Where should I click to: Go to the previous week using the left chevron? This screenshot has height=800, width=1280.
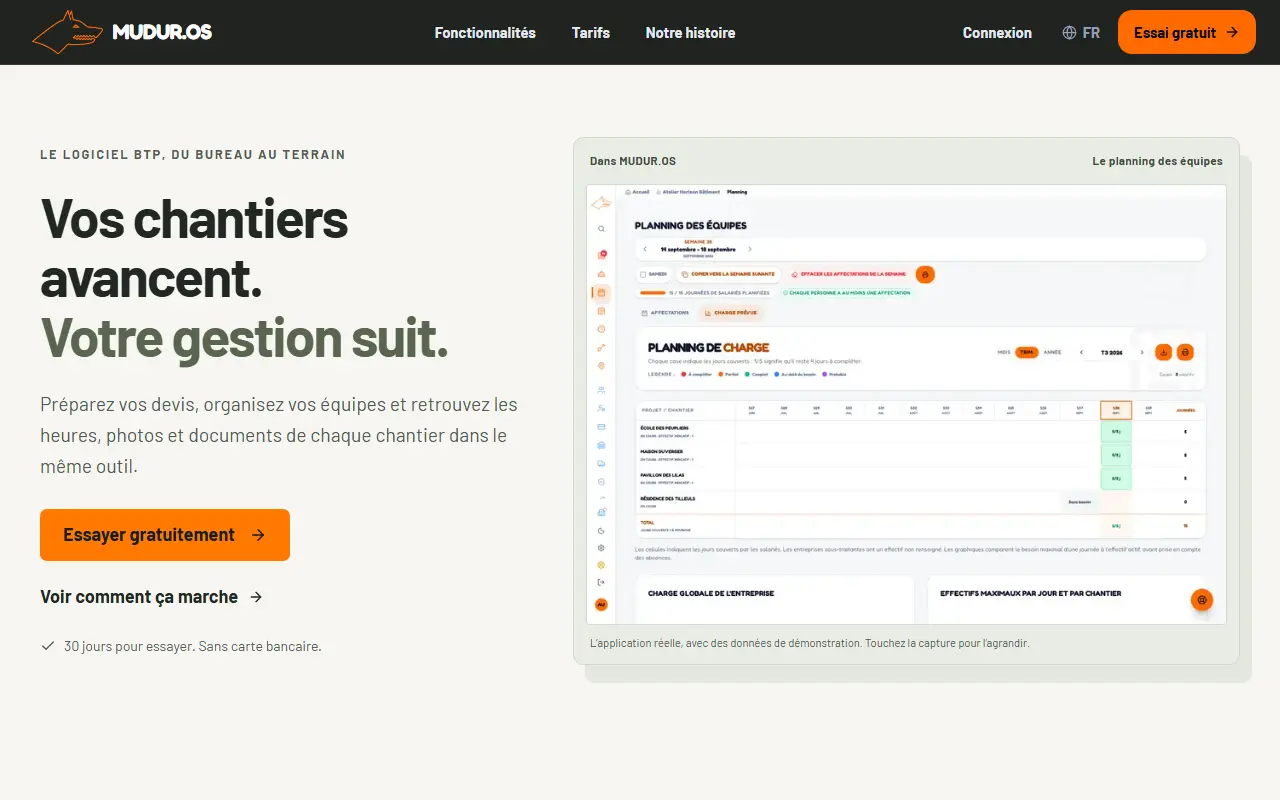(x=645, y=249)
